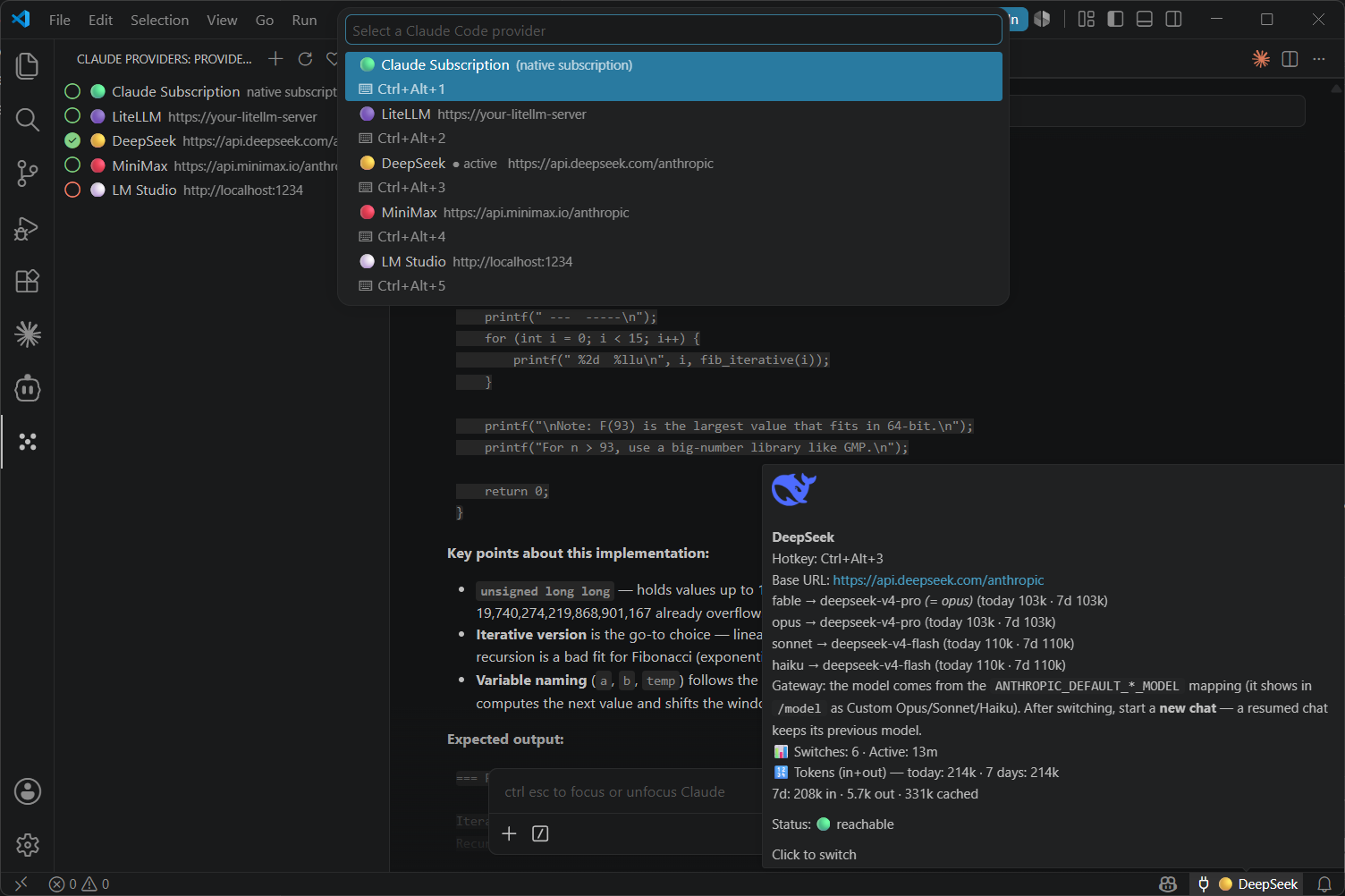Open the robot-face chat view icon
Image resolution: width=1345 pixels, height=896 pixels.
(28, 388)
